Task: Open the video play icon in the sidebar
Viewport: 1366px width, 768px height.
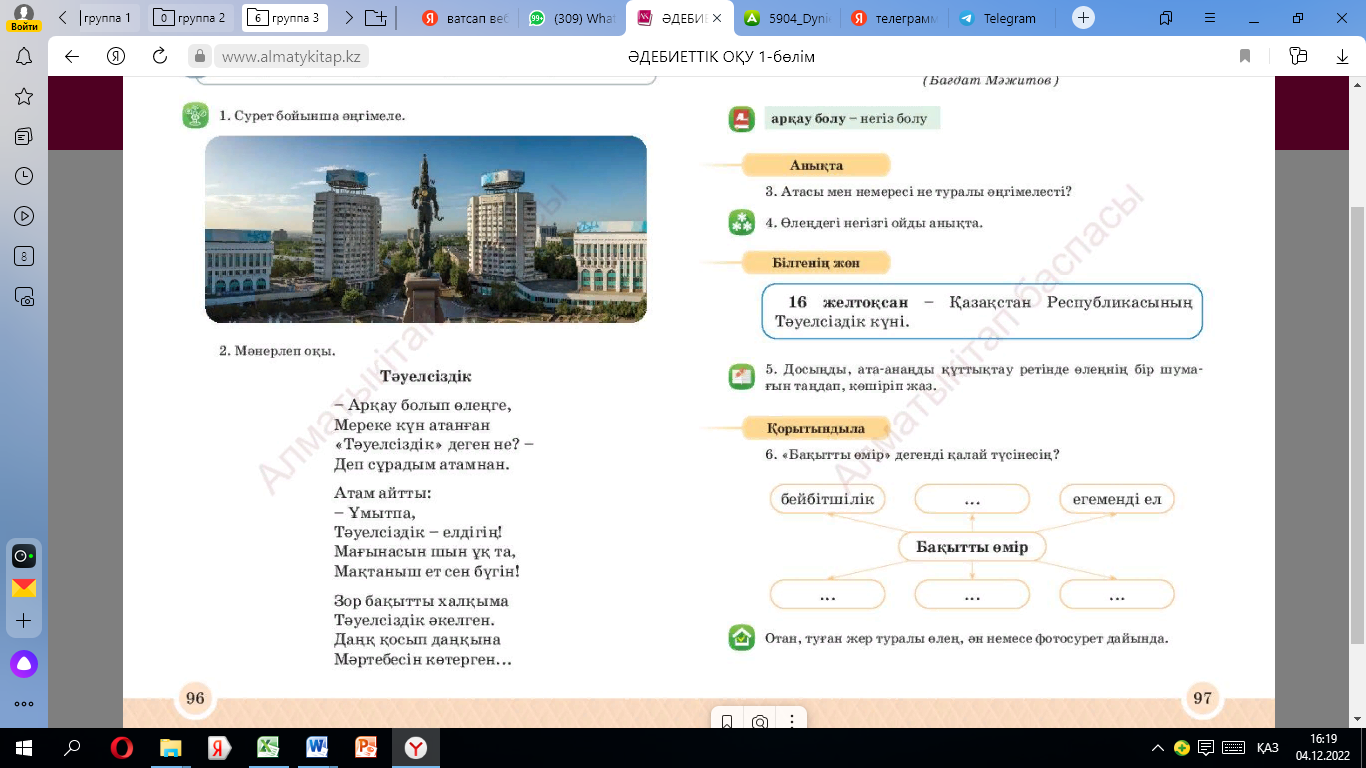Action: [x=24, y=216]
